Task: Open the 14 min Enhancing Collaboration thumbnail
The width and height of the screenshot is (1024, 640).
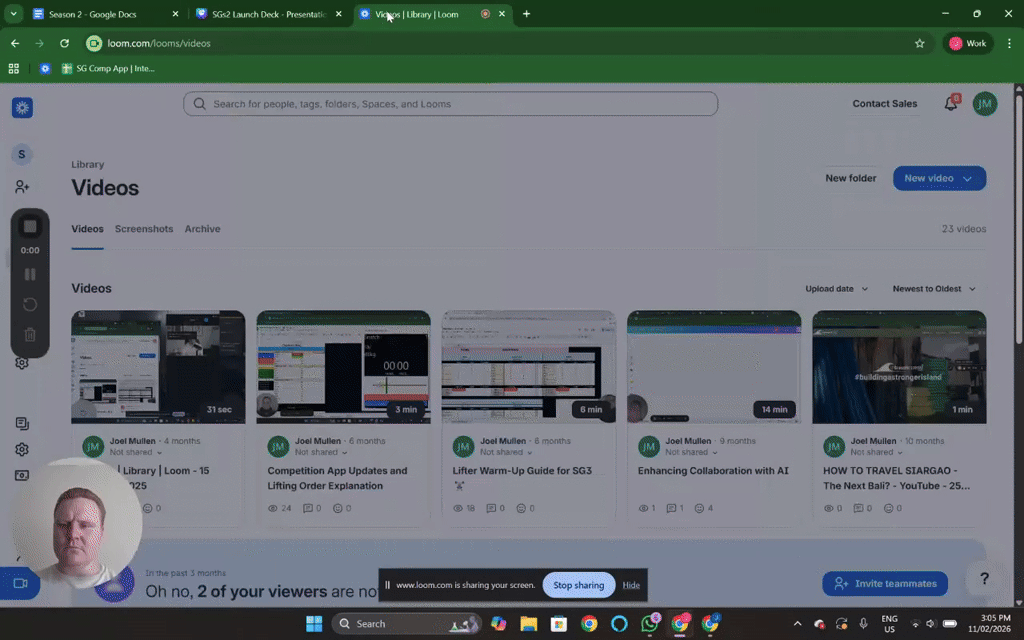Action: coord(714,367)
